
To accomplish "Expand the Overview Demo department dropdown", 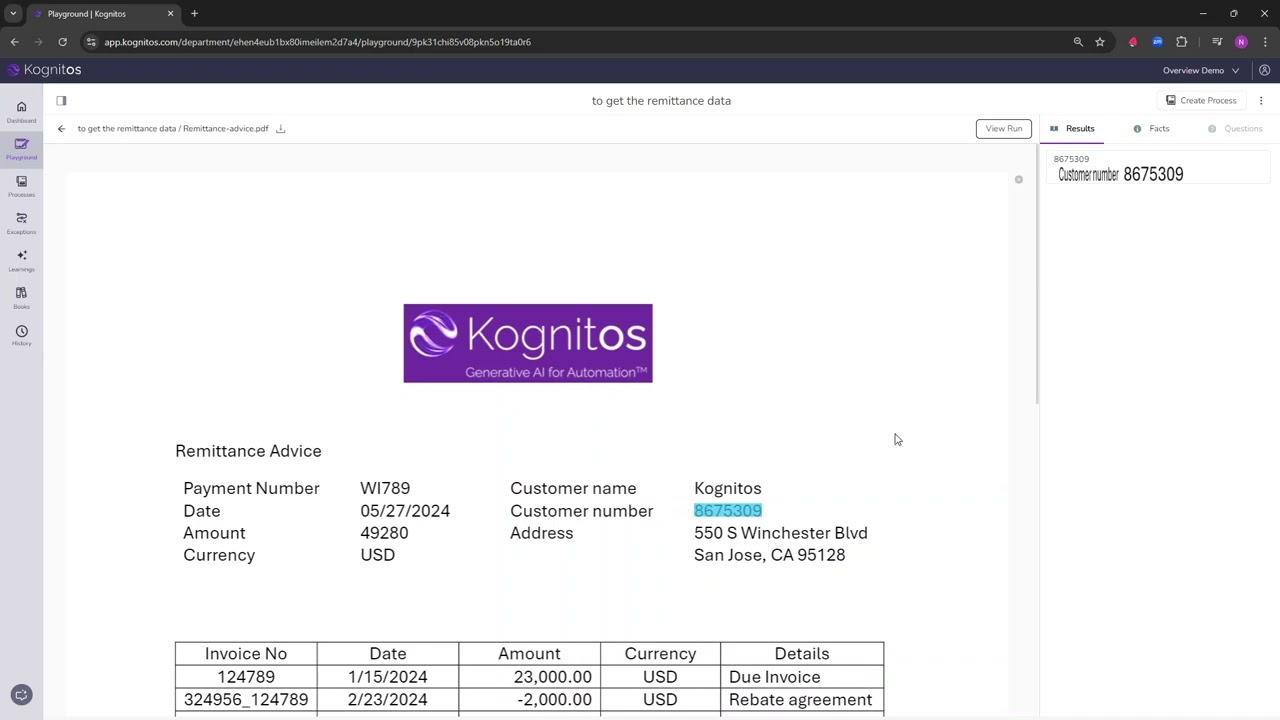I will click(x=1201, y=70).
